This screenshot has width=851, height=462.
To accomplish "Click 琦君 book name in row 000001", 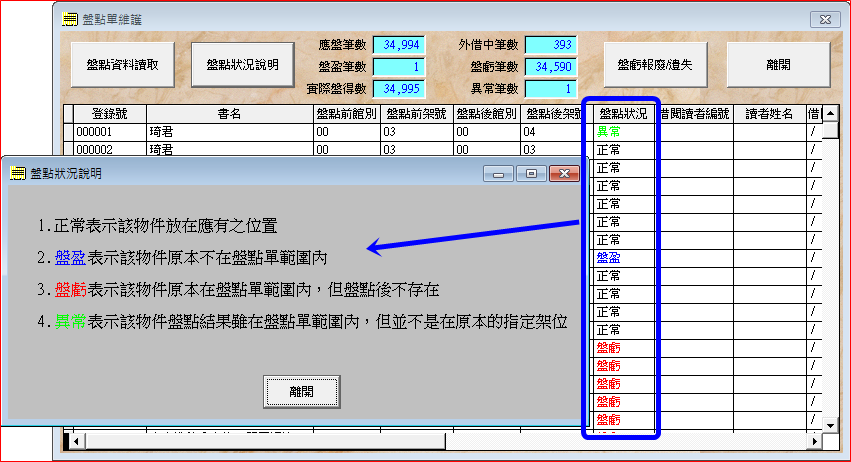I will coord(230,132).
